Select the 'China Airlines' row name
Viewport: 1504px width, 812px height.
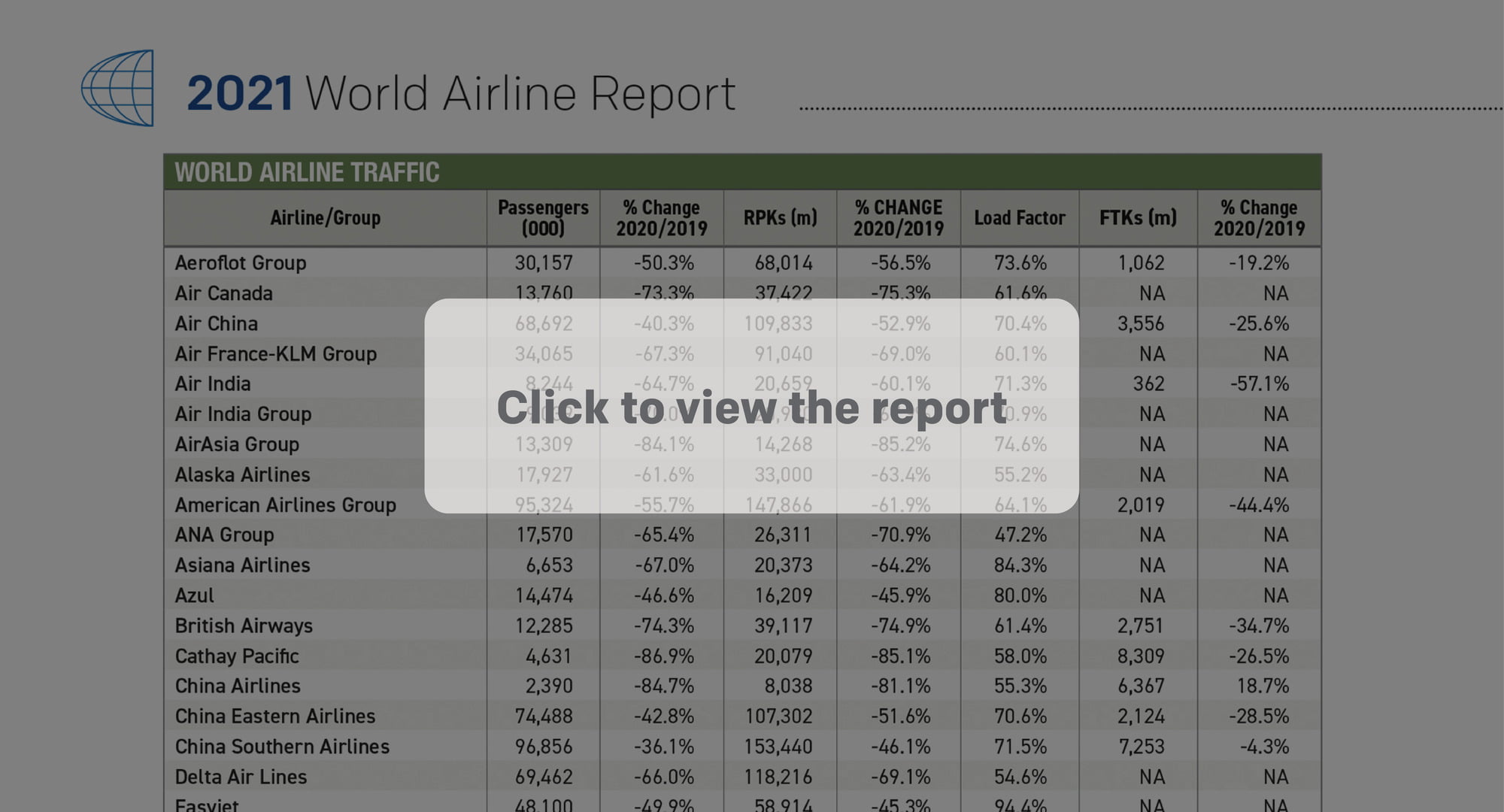coord(238,686)
